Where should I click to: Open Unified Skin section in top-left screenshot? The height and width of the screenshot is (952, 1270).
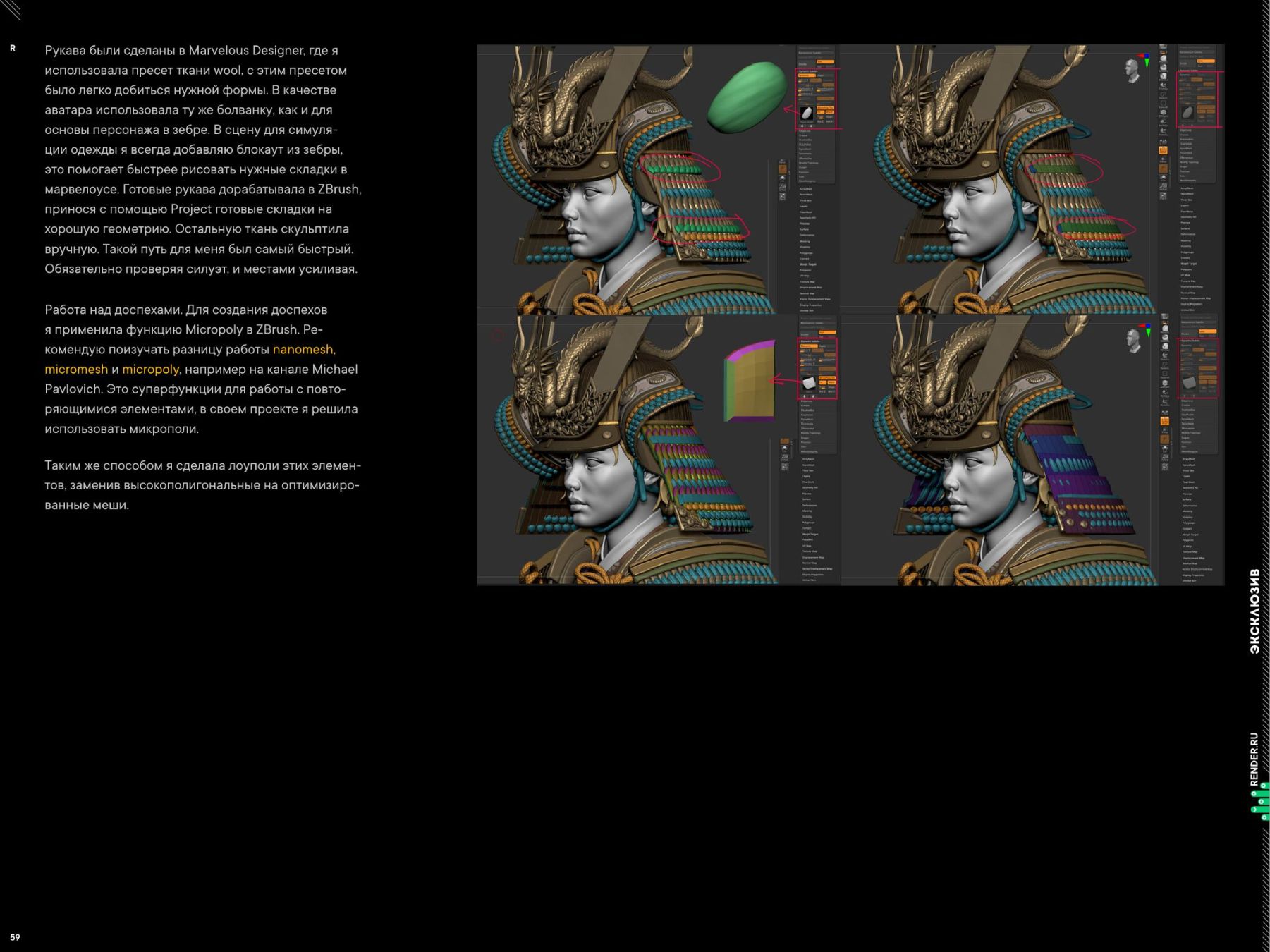coord(806,310)
